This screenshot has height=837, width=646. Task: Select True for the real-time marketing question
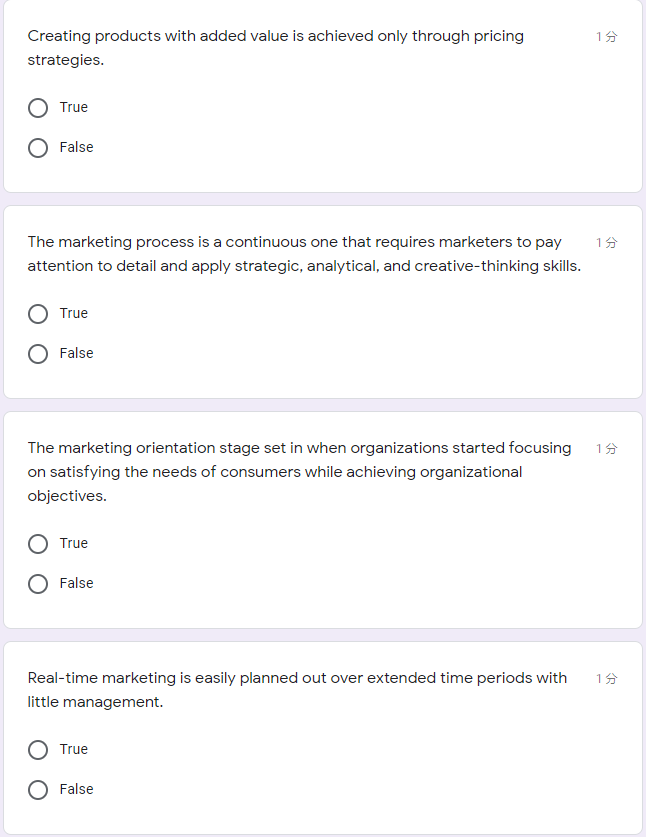pos(37,749)
